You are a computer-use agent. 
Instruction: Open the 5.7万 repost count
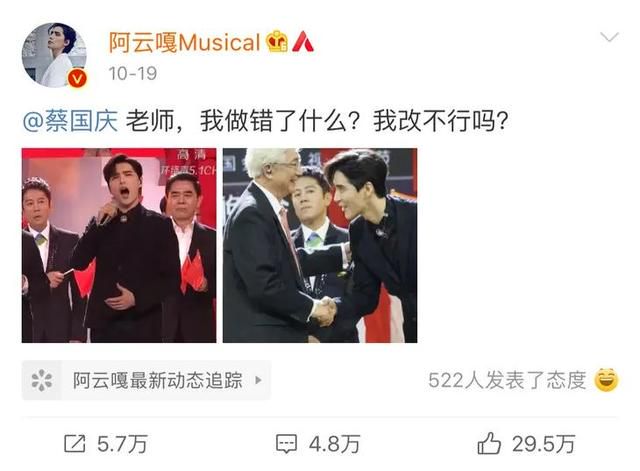click(x=122, y=444)
